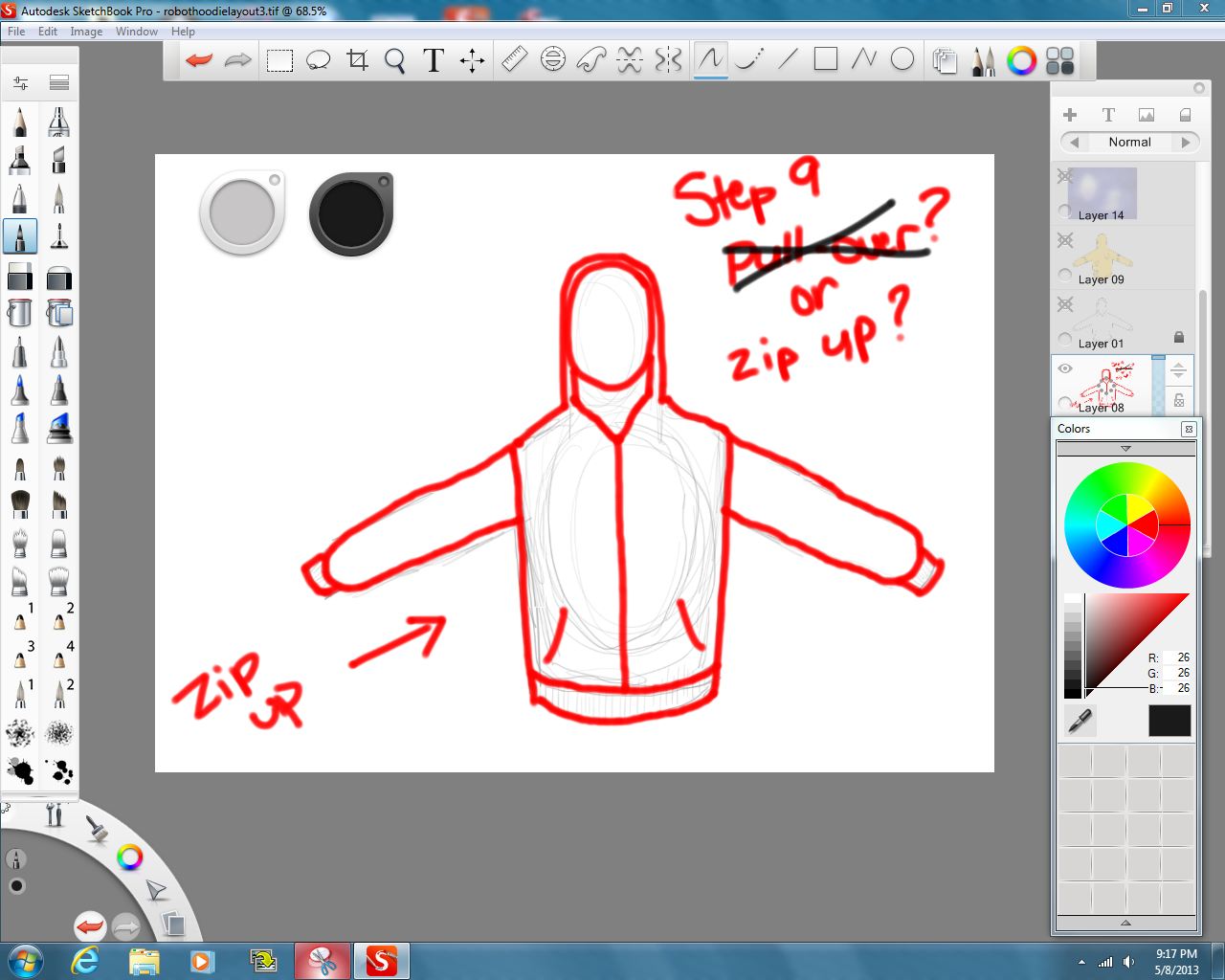Select the French curve guide tool
Screen dimensions: 1225x980
[589, 59]
